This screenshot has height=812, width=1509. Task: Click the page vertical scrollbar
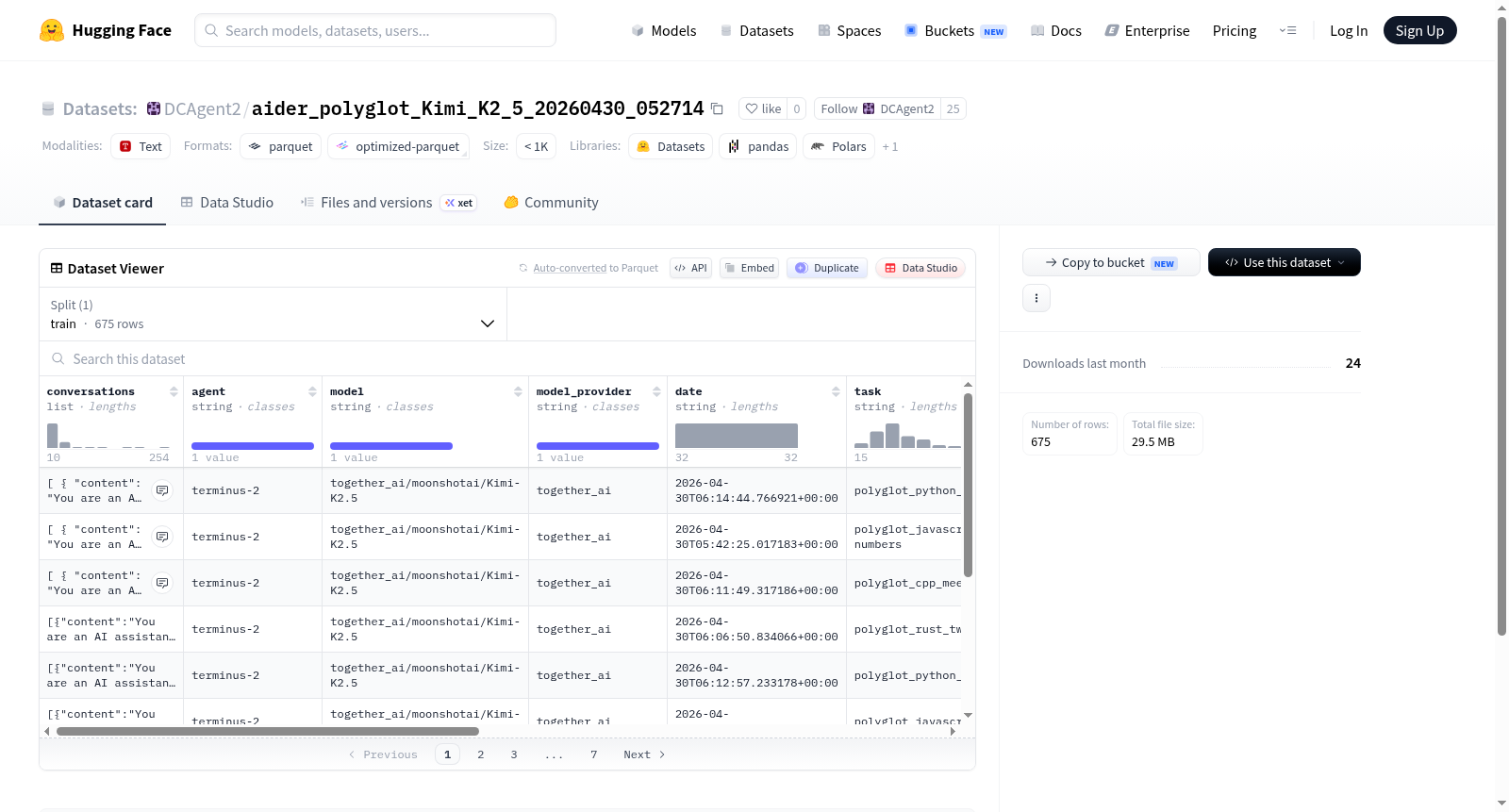(x=1501, y=325)
